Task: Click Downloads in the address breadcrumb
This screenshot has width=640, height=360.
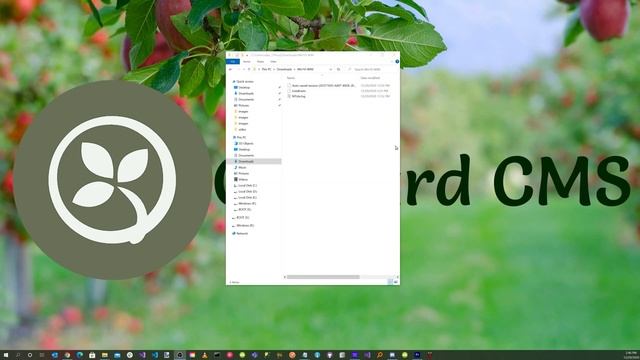Action: click(x=284, y=69)
